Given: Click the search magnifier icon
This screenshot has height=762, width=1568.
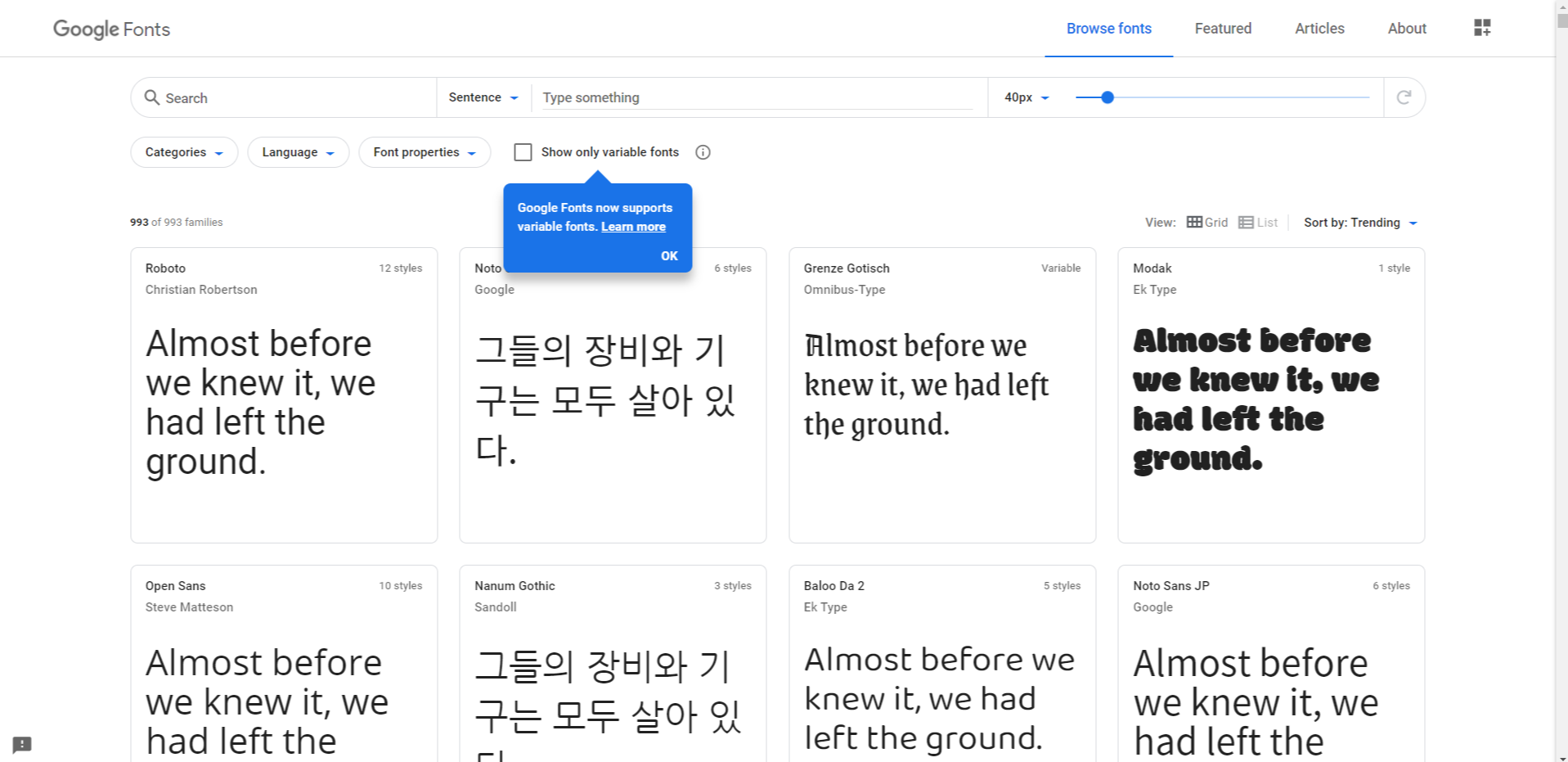Looking at the screenshot, I should (x=151, y=97).
